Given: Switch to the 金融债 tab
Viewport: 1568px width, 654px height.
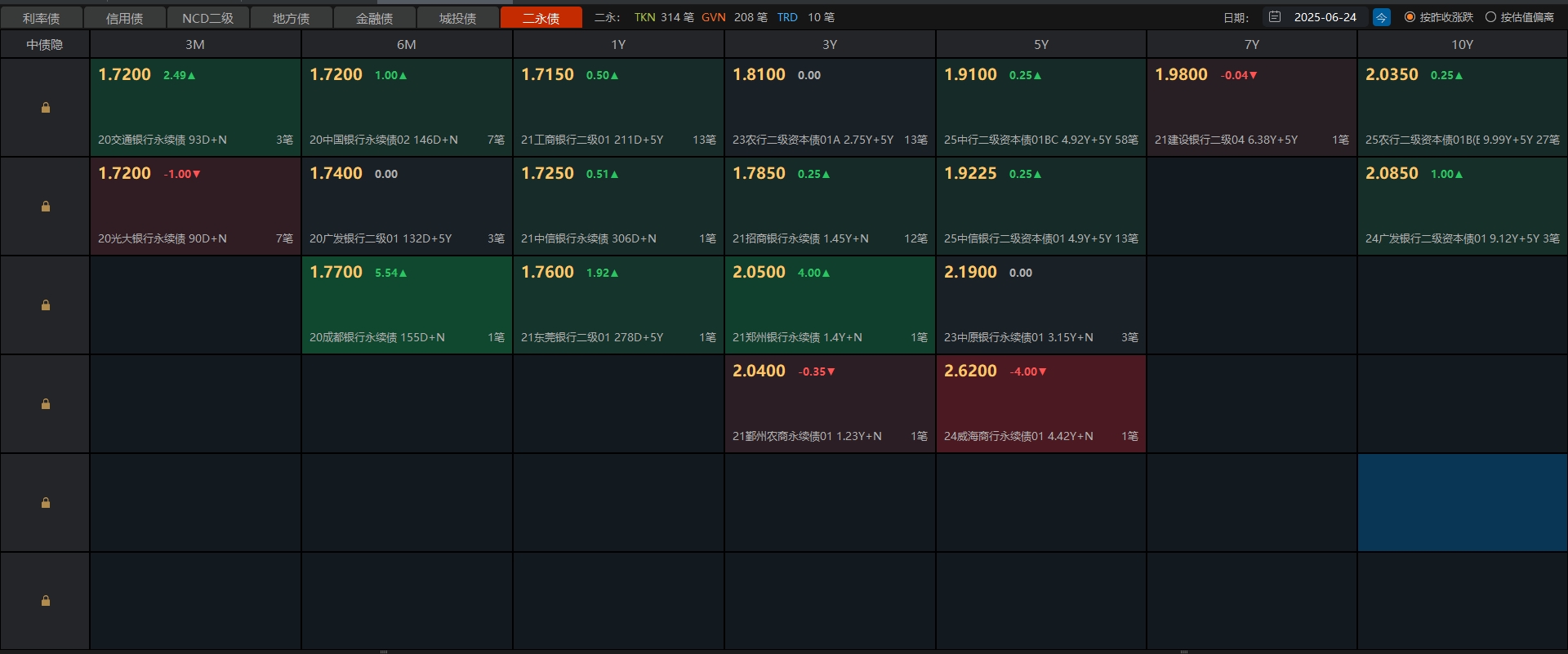Looking at the screenshot, I should 375,18.
